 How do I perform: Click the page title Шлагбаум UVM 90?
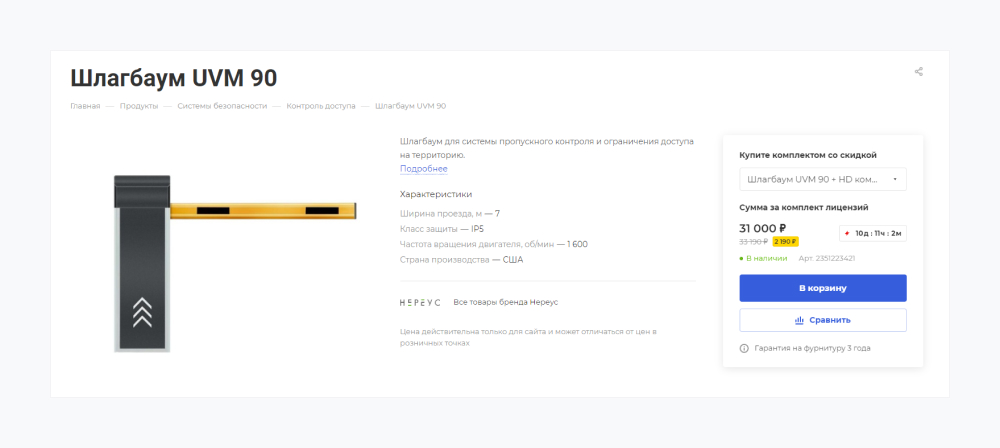coord(173,78)
